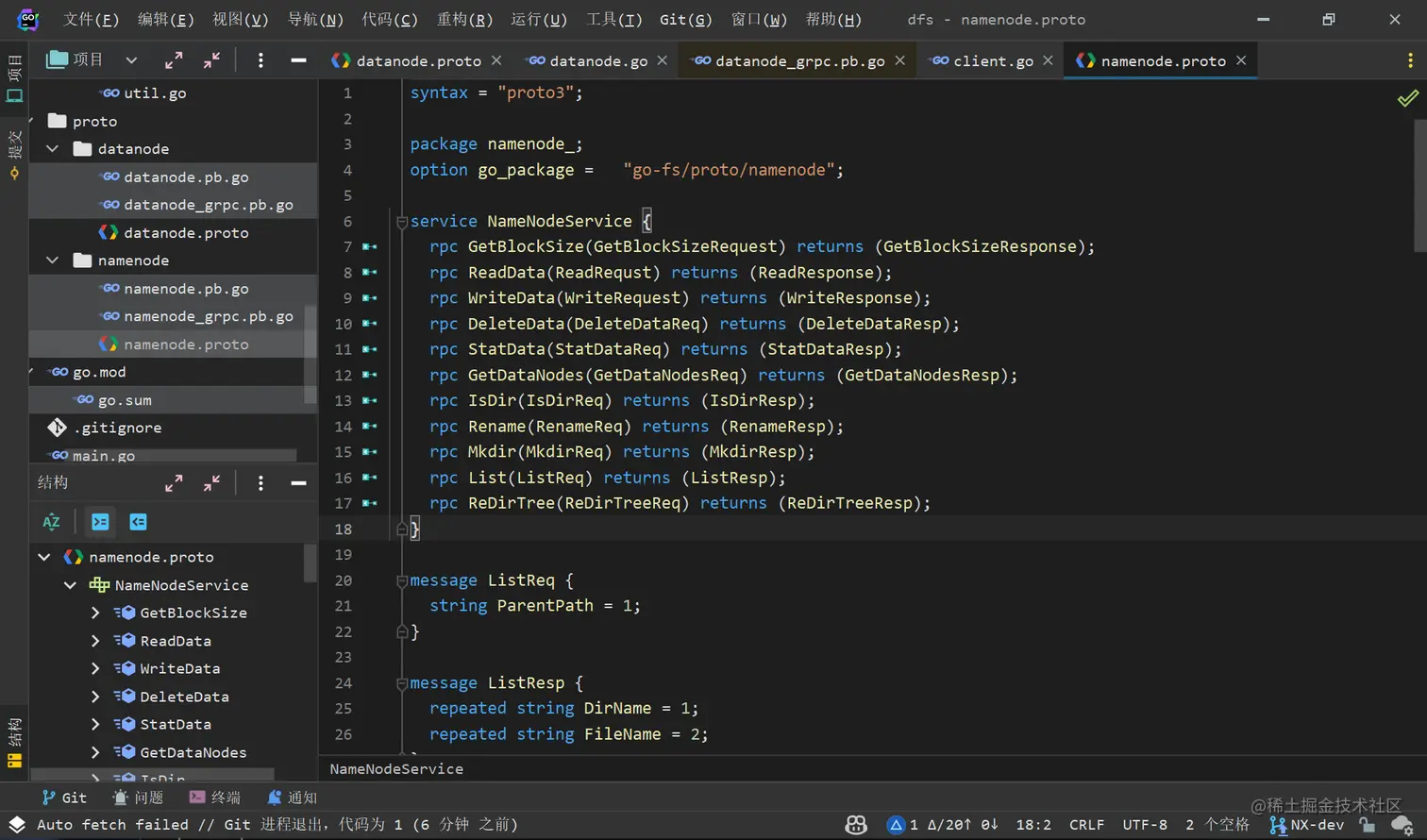1427x840 pixels.
Task: Collapse the namenode folder
Action: click(x=53, y=260)
